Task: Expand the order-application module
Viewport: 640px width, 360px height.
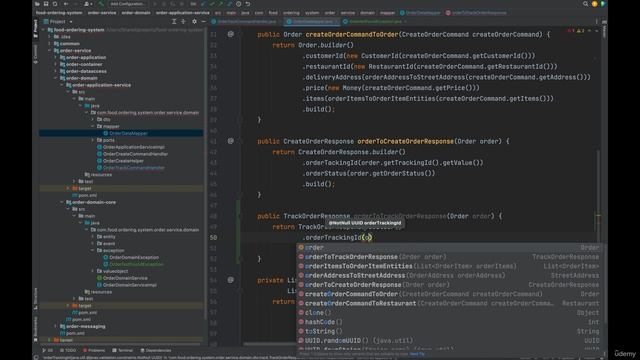Action: [56, 58]
